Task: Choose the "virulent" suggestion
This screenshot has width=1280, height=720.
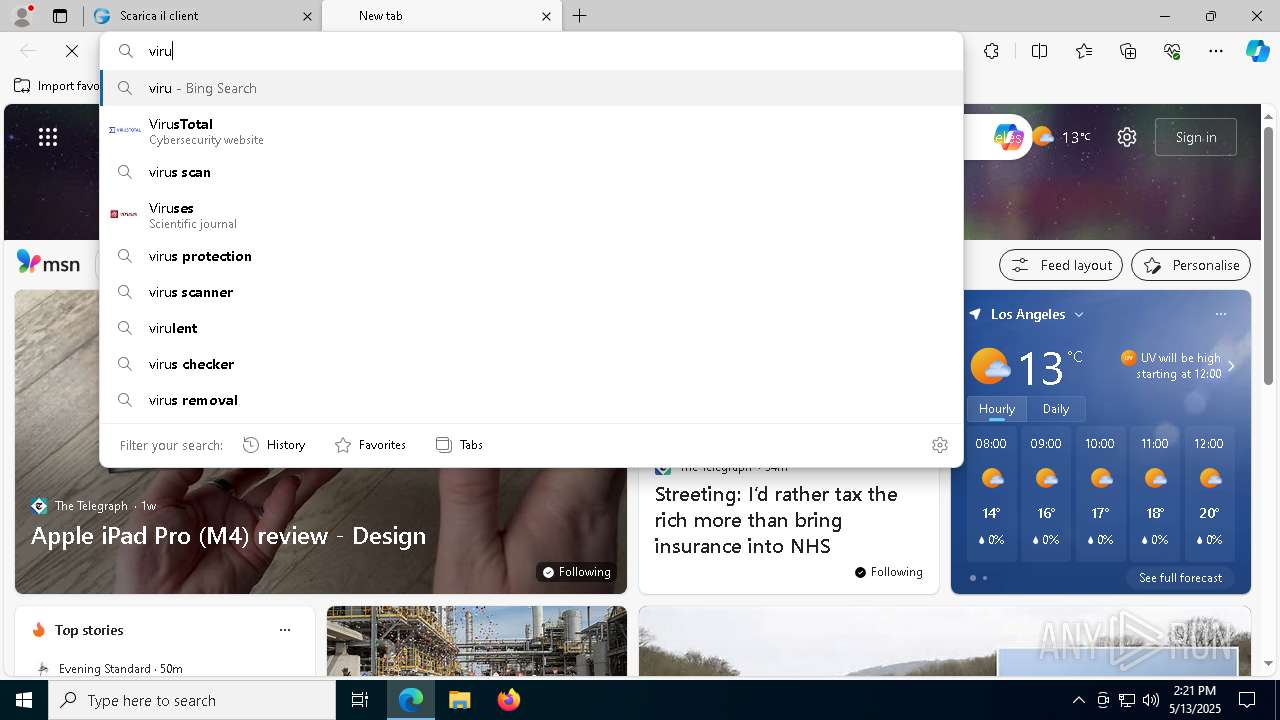Action: click(x=531, y=328)
